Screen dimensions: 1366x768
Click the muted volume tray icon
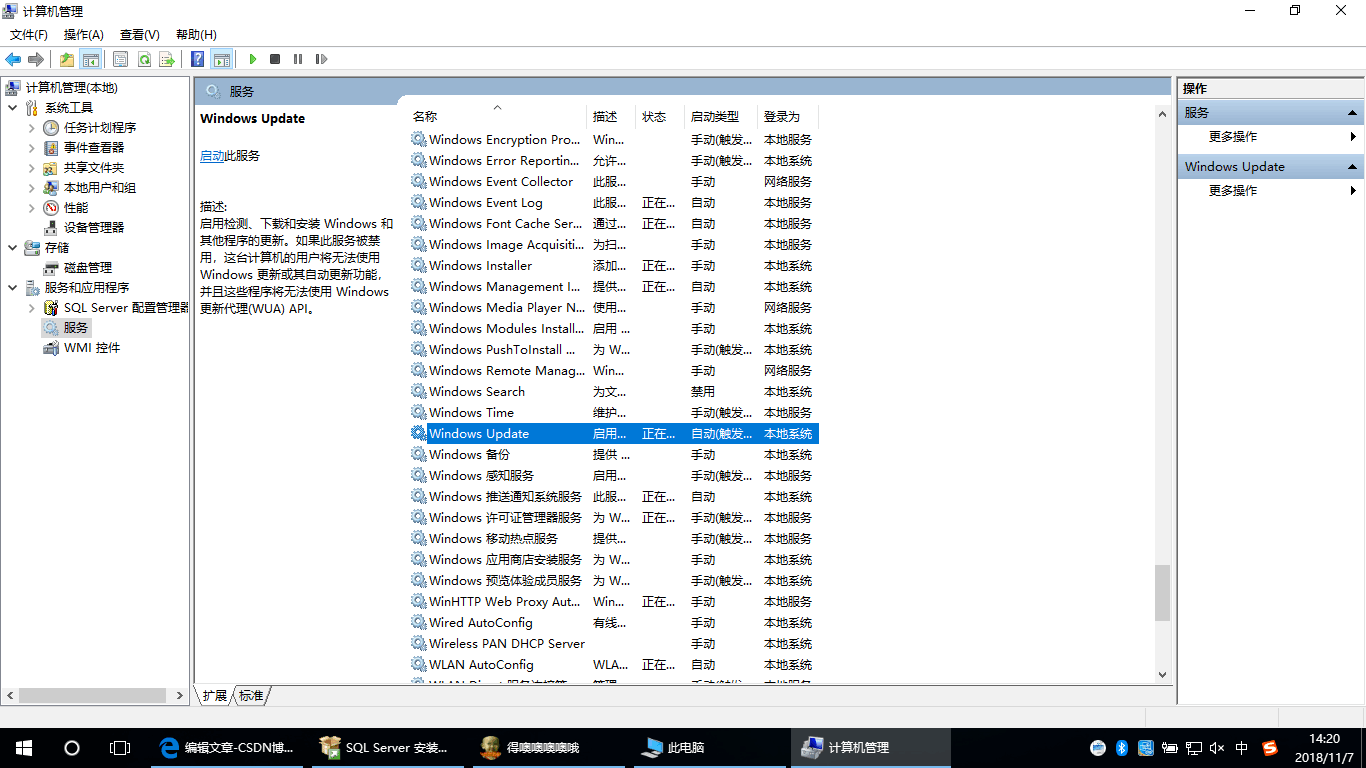click(1217, 748)
